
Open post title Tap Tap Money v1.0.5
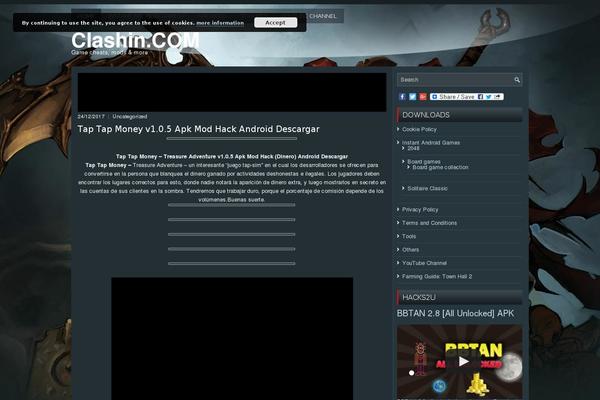tap(198, 129)
